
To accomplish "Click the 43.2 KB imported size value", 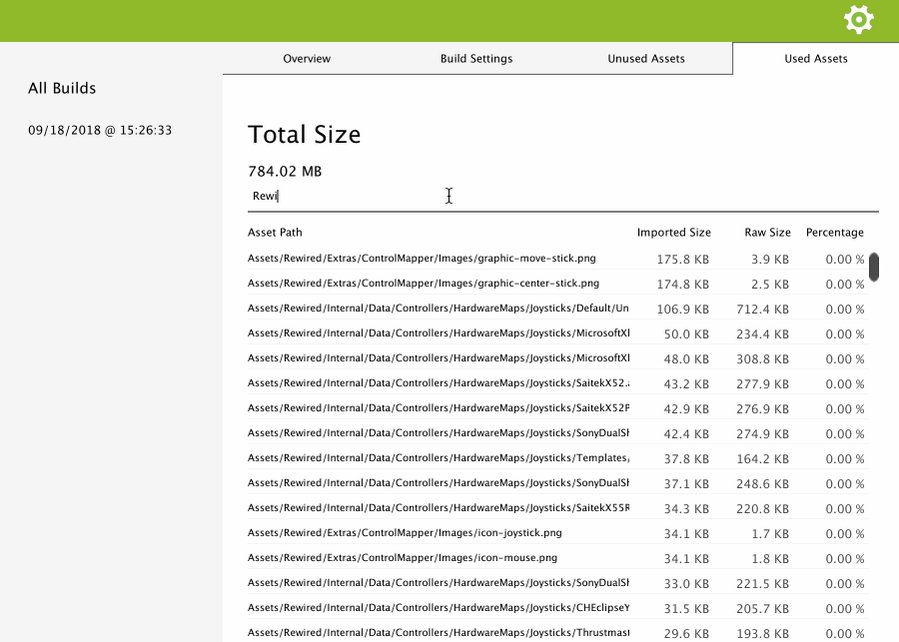I will (686, 384).
